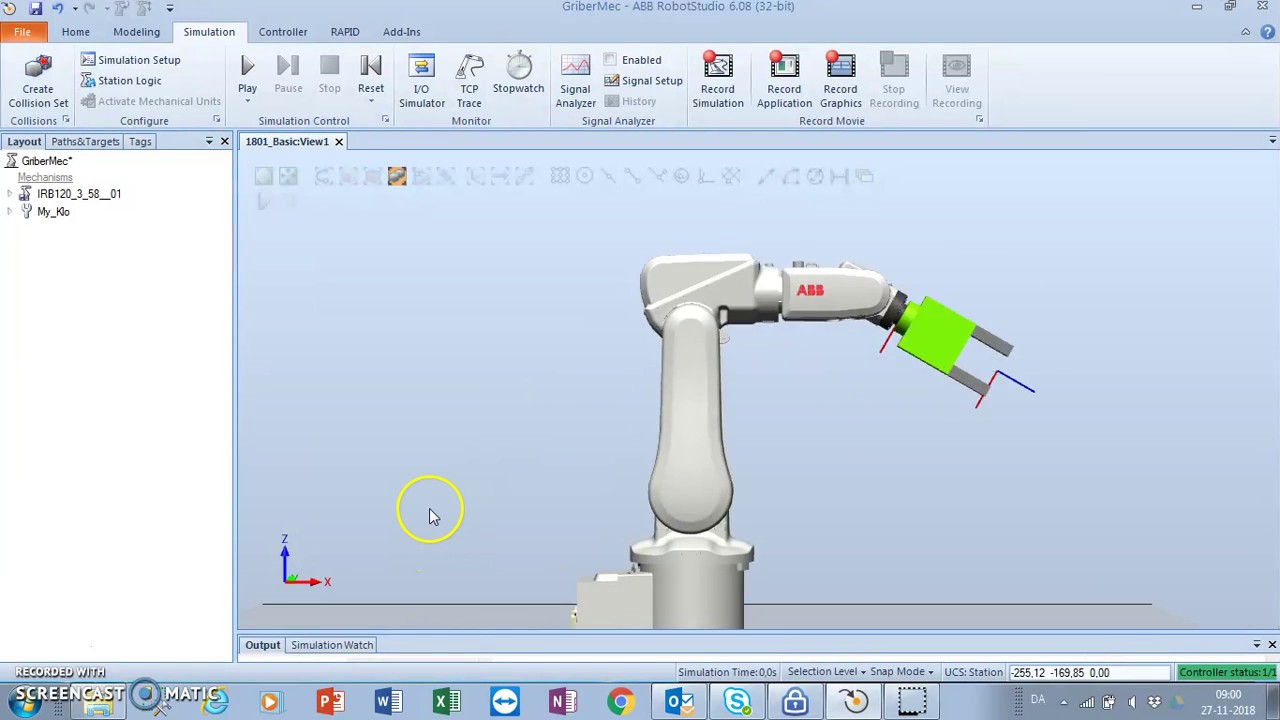This screenshot has height=720, width=1280.
Task: Open the Stopwatch tool
Action: point(518,74)
